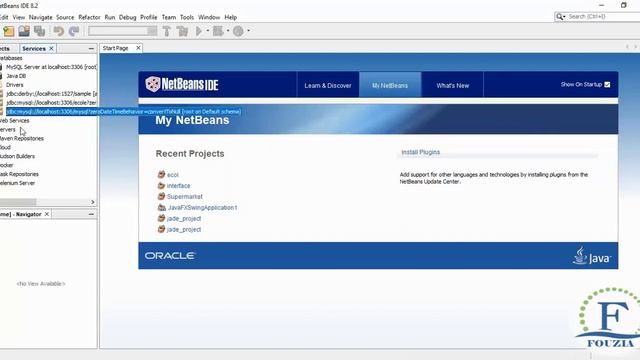Open the Help menu
The width and height of the screenshot is (640, 360).
[x=231, y=17]
